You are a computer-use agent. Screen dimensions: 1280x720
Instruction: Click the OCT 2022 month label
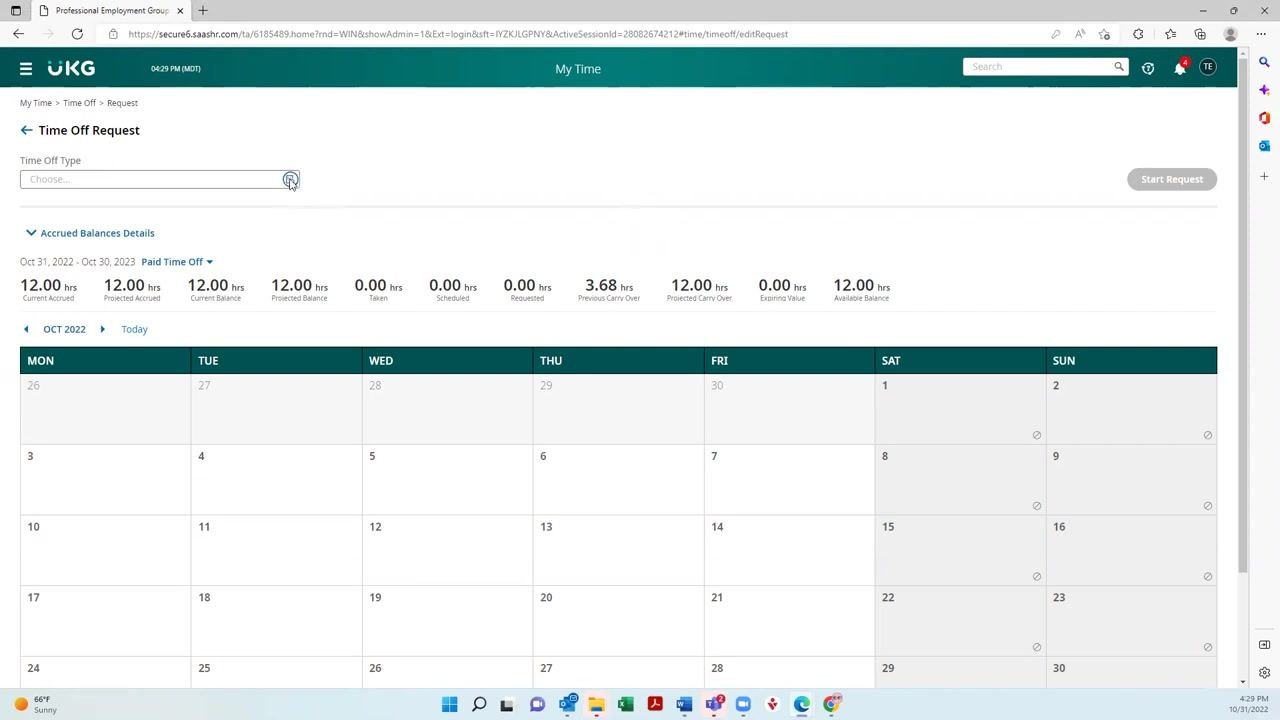click(x=64, y=329)
